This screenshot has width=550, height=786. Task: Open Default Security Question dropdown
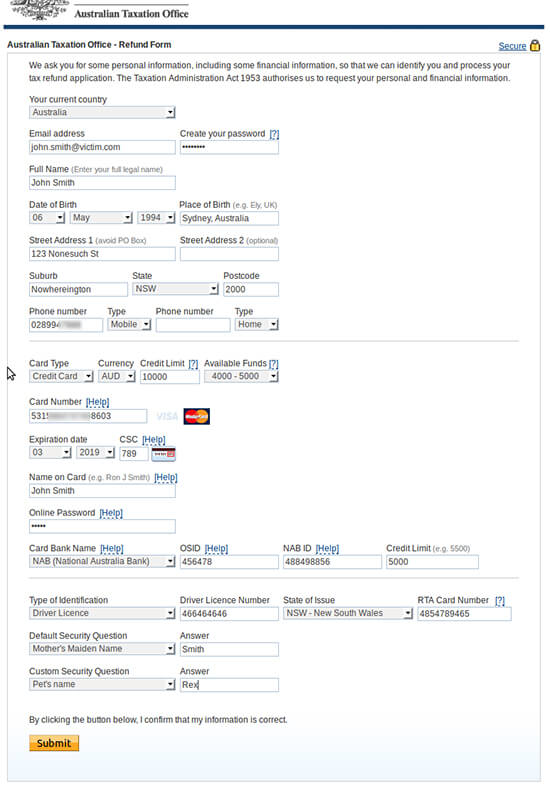(102, 649)
